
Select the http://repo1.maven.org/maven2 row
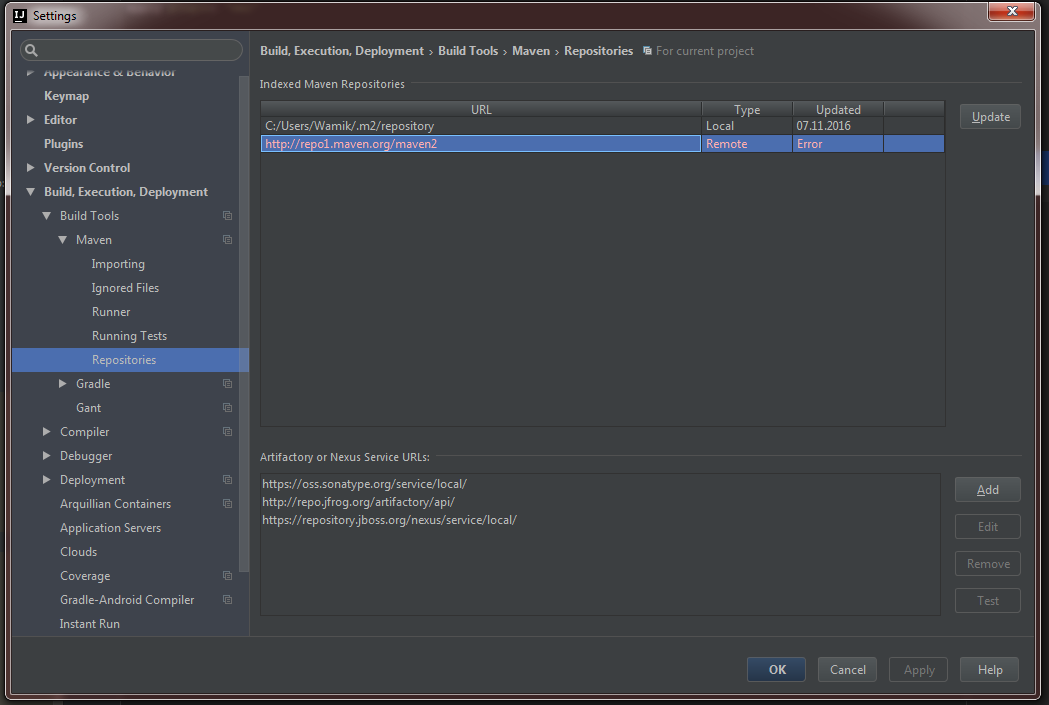coord(602,144)
